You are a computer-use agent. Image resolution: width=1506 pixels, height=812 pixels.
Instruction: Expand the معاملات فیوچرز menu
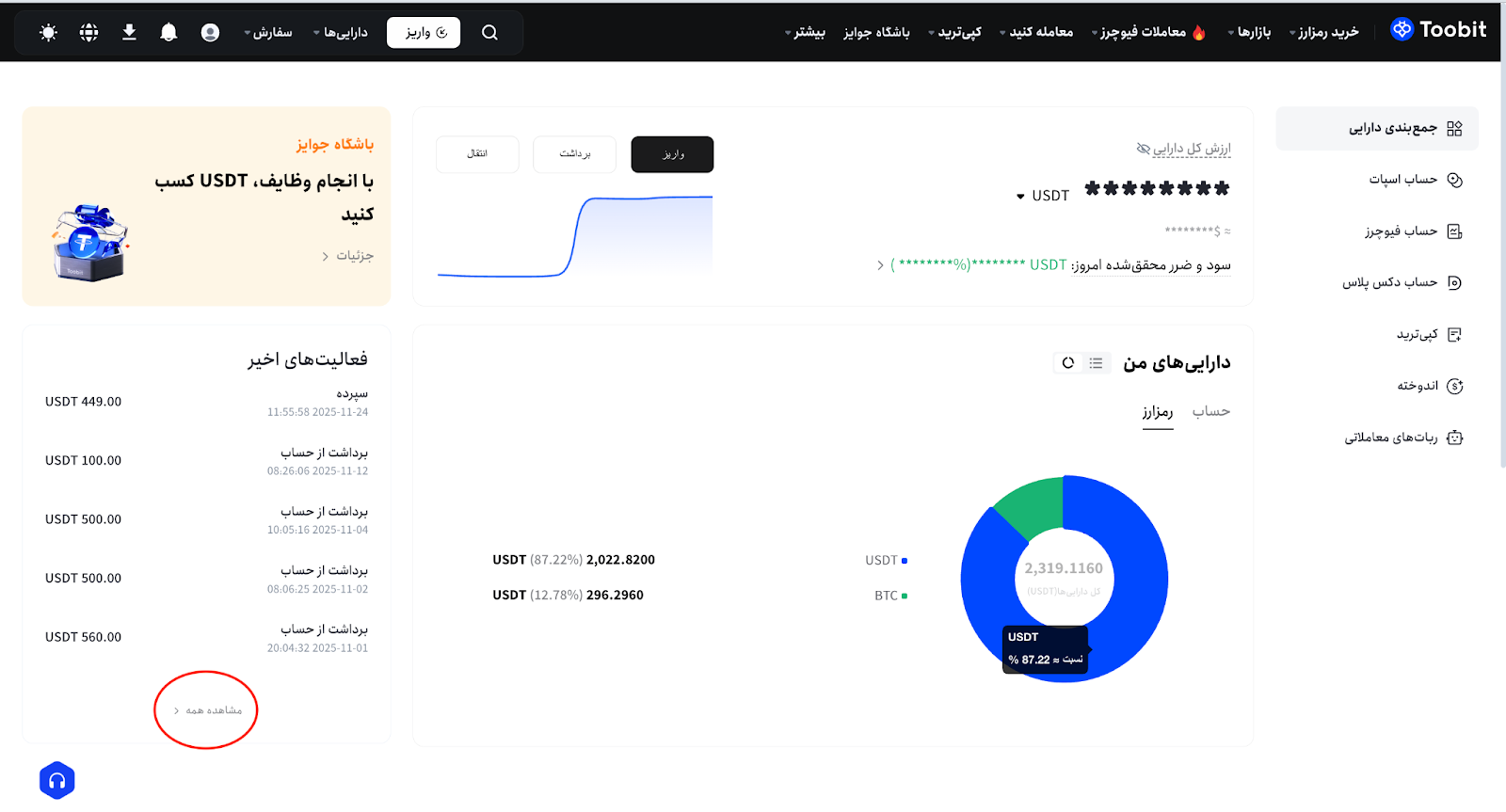1148,33
